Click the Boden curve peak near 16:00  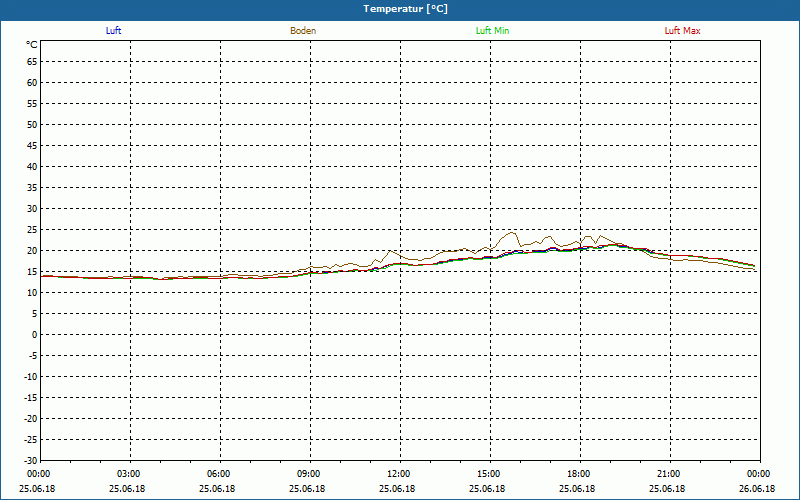click(x=512, y=233)
